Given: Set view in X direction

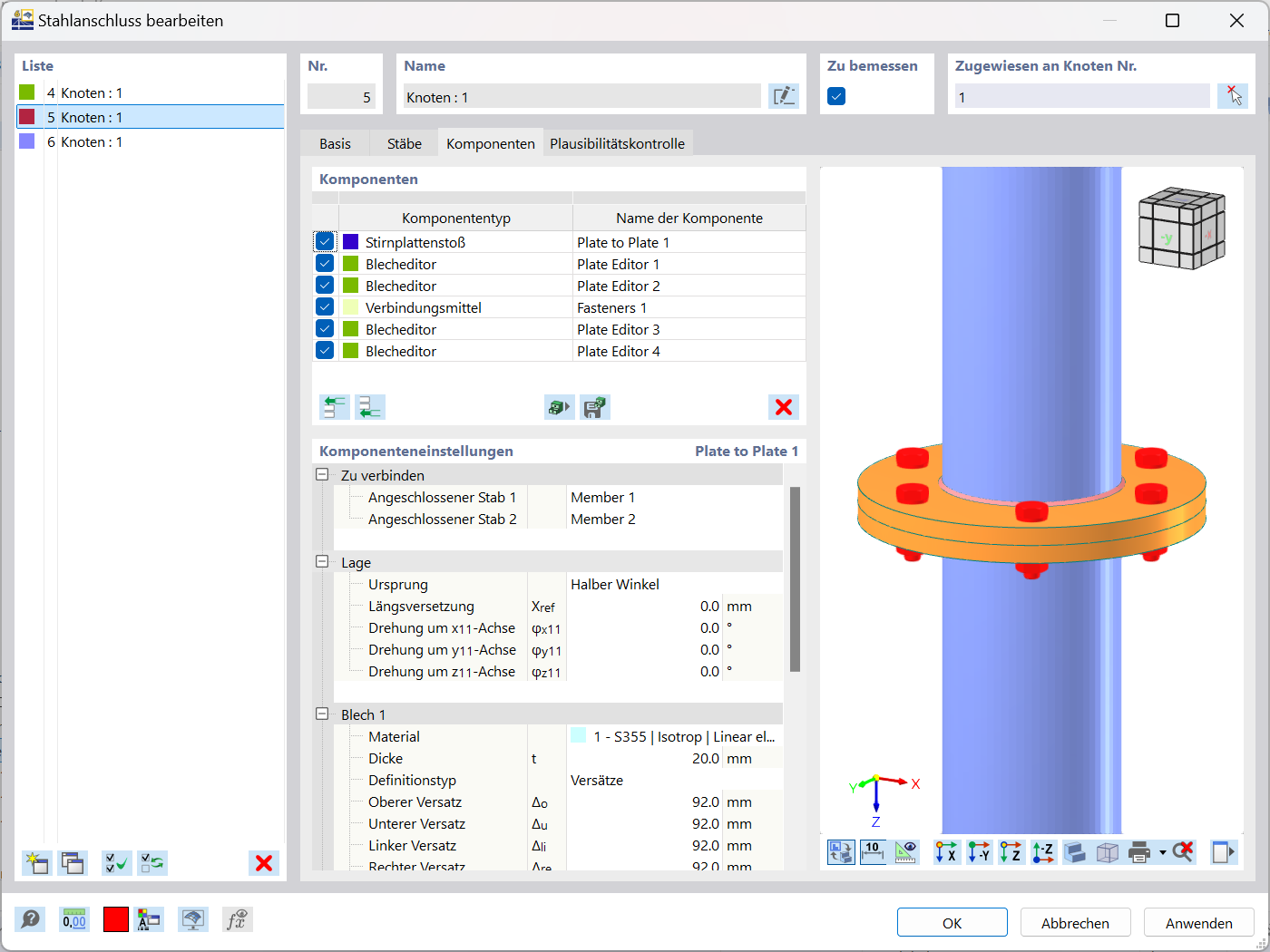Looking at the screenshot, I should [x=946, y=852].
